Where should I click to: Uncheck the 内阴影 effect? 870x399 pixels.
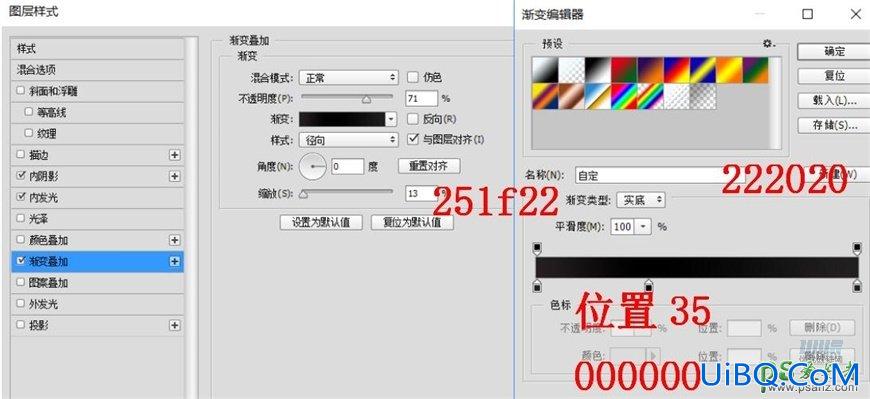tap(21, 176)
